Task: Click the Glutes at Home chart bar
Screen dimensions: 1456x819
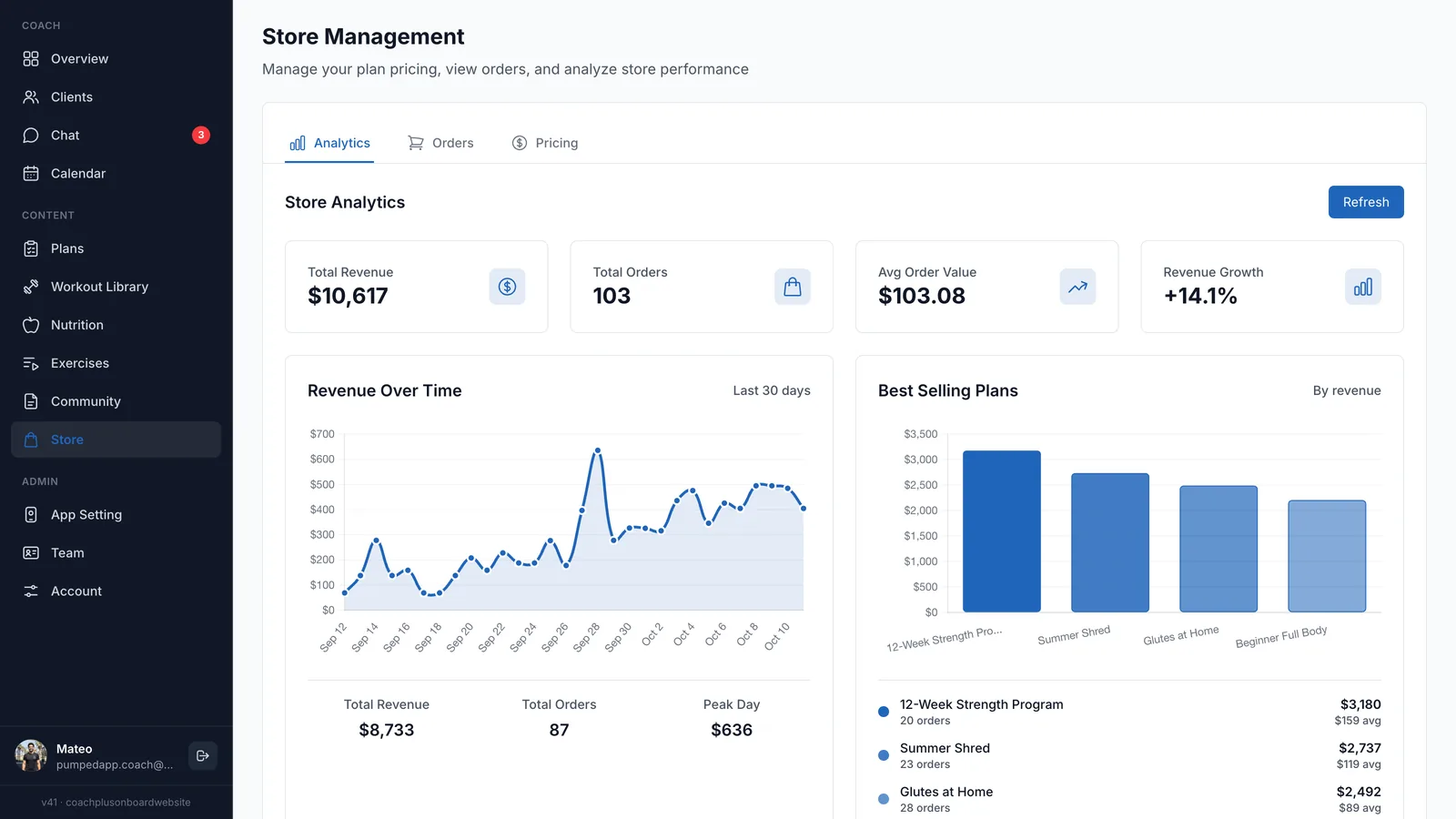Action: (1218, 549)
